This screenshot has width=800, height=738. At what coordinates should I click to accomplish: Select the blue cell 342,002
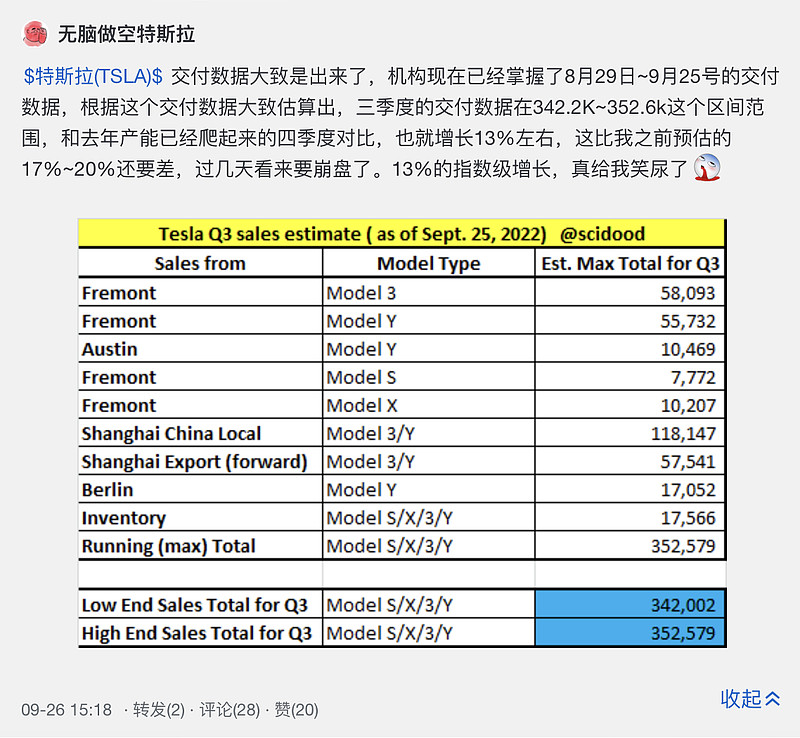(x=630, y=605)
